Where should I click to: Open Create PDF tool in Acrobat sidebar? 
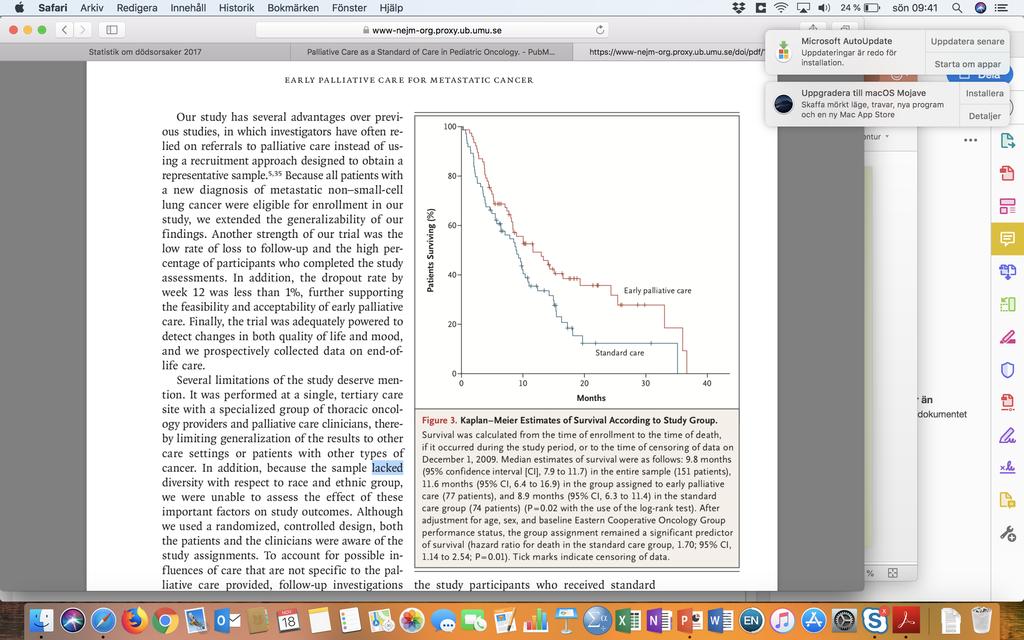(1007, 173)
